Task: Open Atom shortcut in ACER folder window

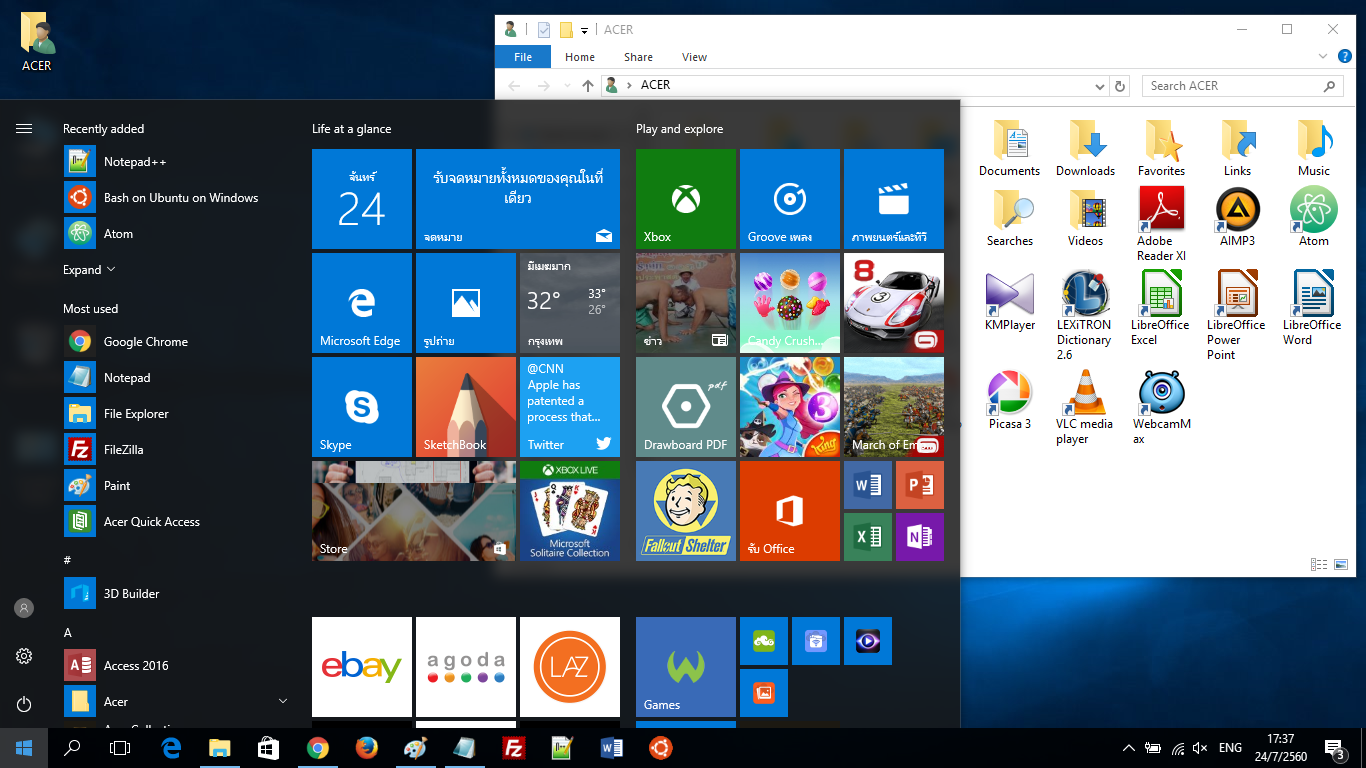Action: pyautogui.click(x=1313, y=219)
